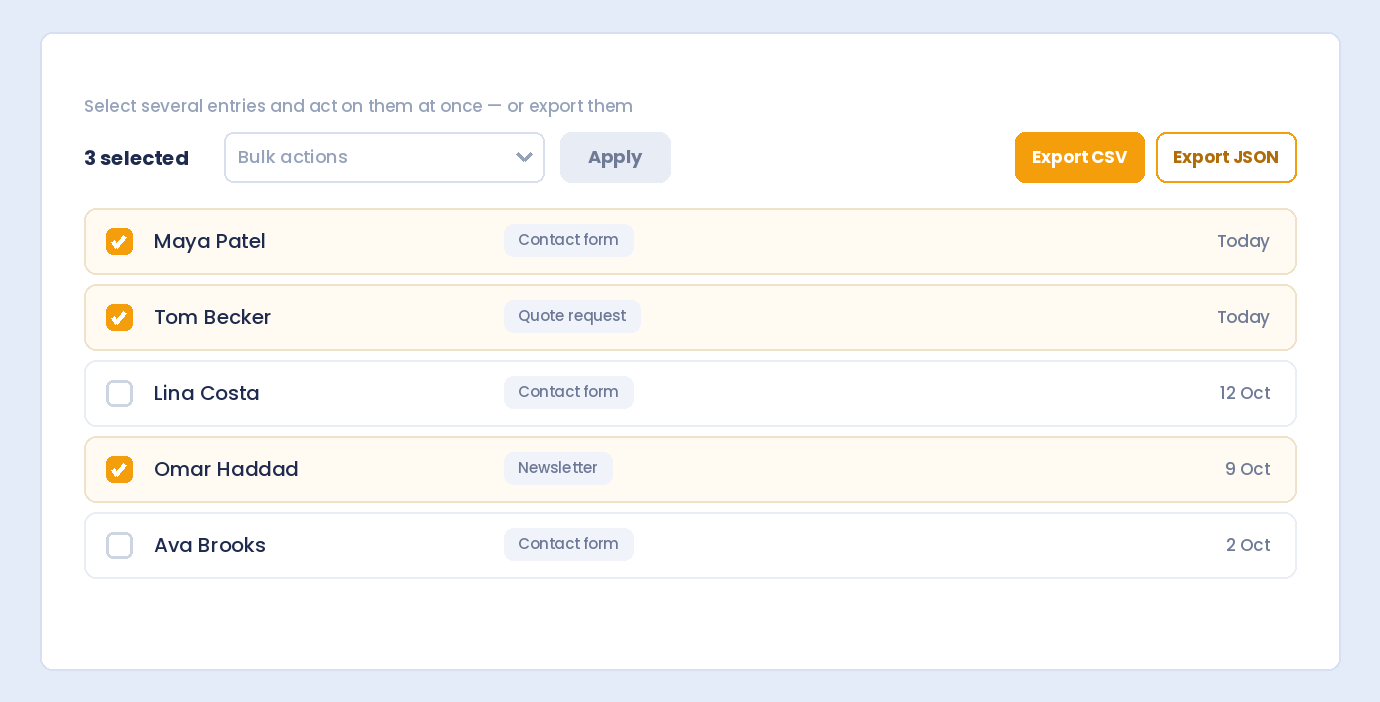Deselect the Omar Haddad checkbox
Screen dimensions: 1380x702
[x=119, y=469]
